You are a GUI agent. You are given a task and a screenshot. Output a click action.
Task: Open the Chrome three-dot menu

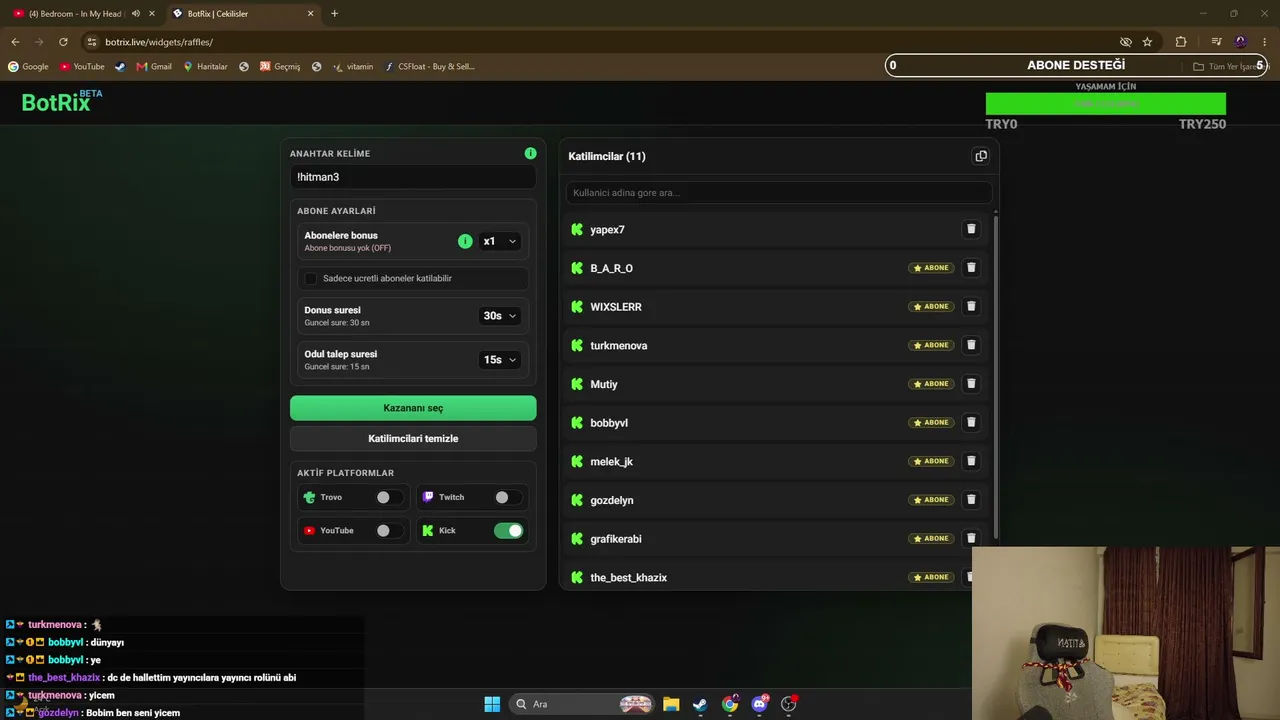point(1266,42)
